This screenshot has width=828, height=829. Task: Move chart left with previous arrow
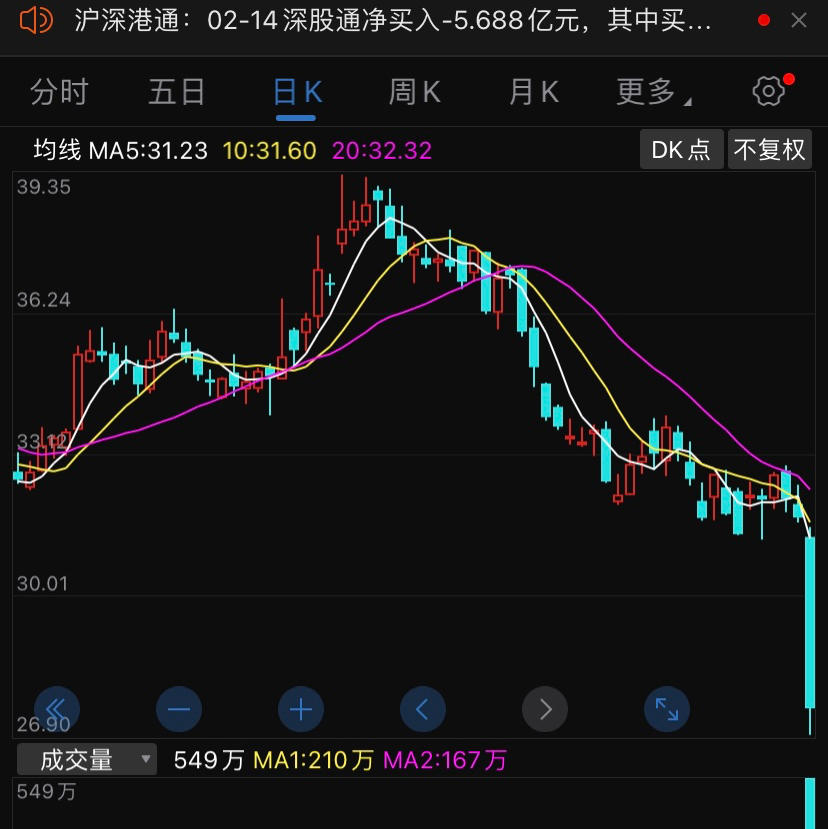(423, 710)
